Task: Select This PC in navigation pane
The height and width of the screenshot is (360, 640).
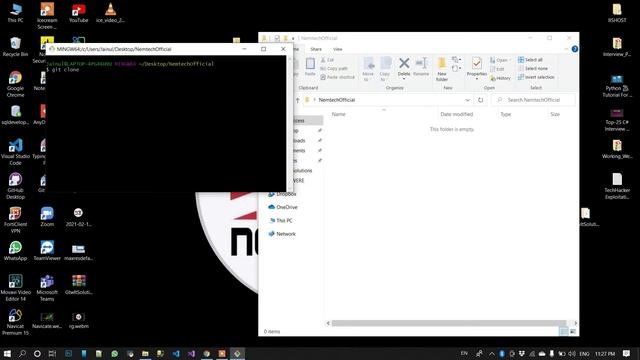Action: (x=280, y=220)
